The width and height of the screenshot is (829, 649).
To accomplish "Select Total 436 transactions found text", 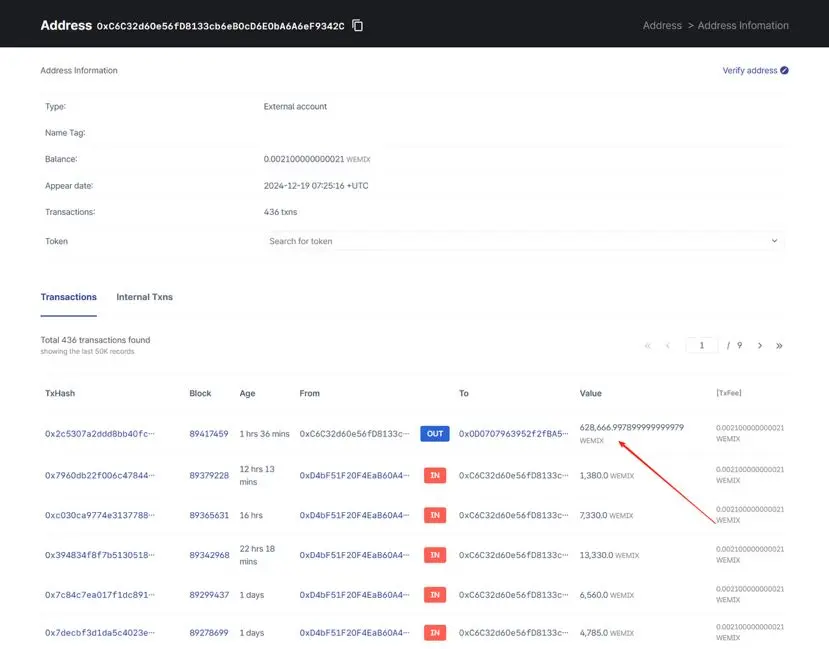I will click(95, 340).
